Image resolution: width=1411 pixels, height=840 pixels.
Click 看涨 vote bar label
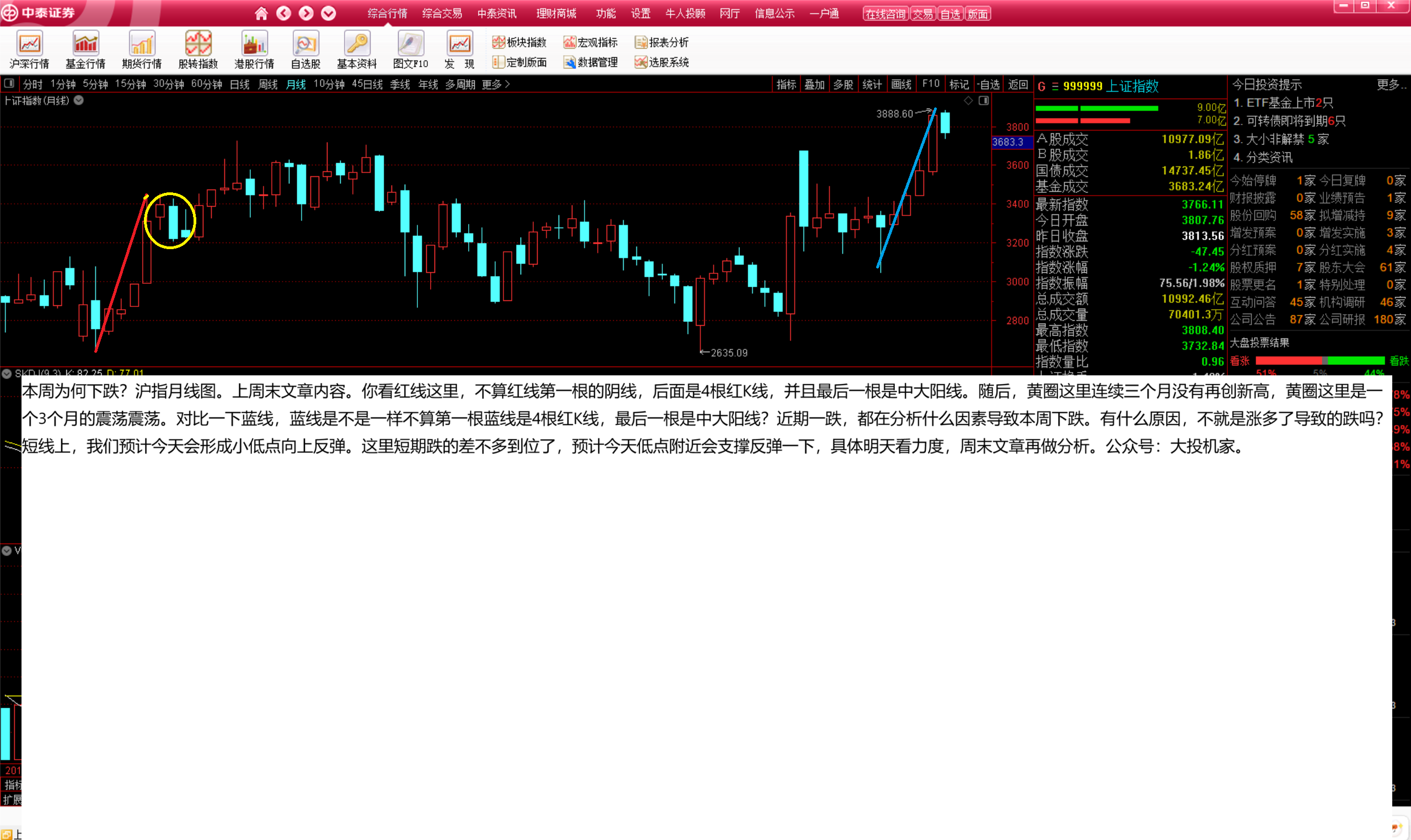pyautogui.click(x=1240, y=360)
